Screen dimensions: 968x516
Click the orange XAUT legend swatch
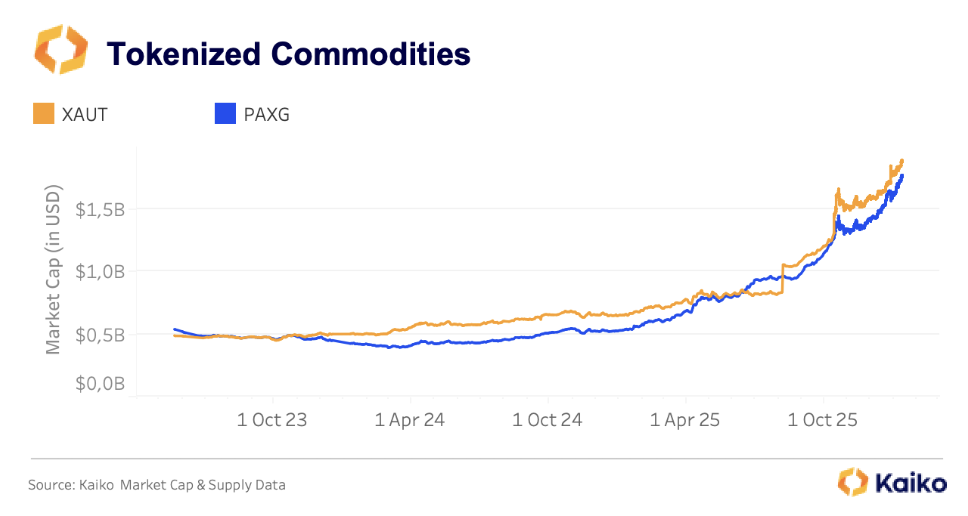click(x=42, y=114)
